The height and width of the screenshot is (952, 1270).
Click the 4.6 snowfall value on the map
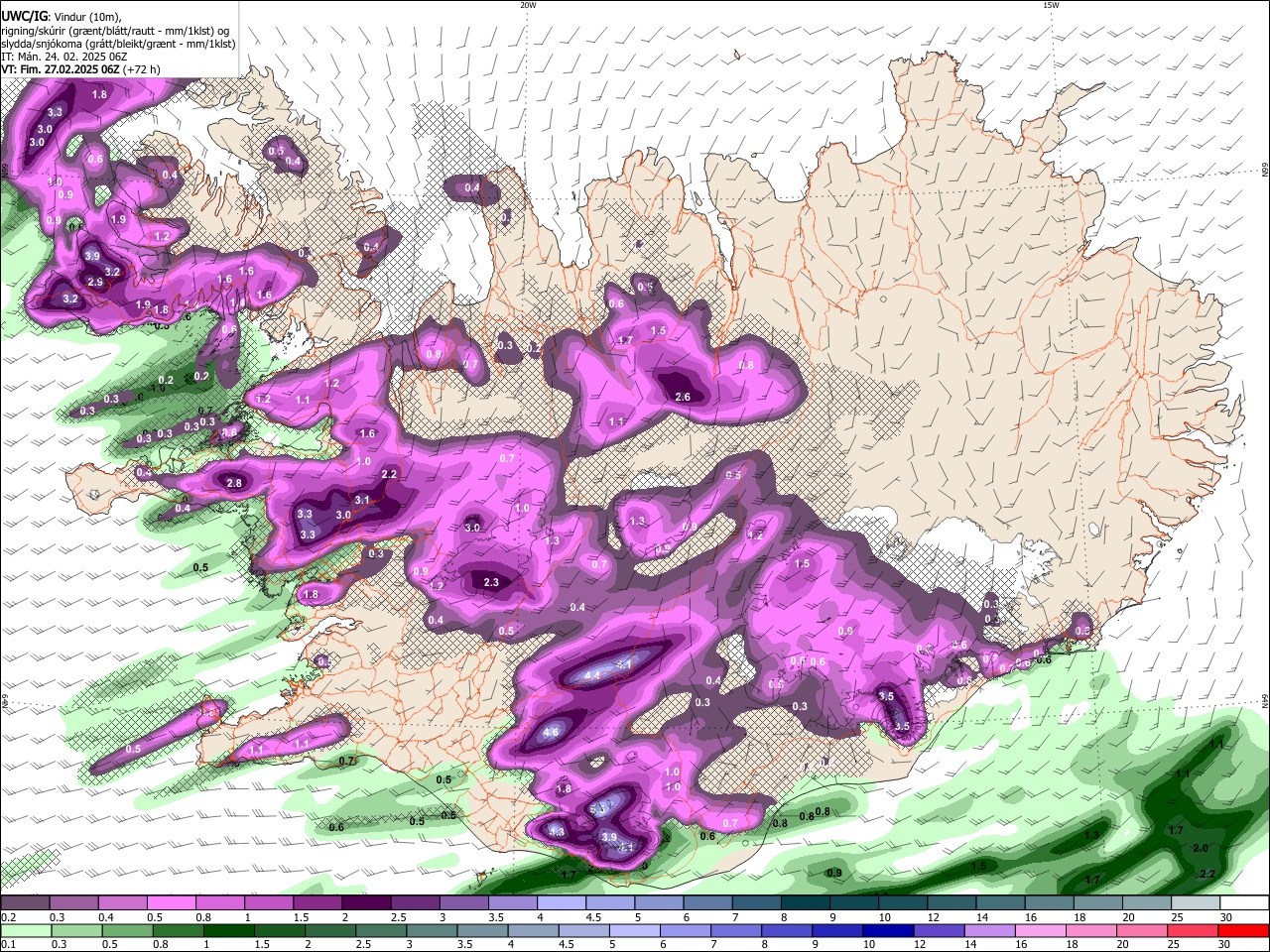[x=552, y=732]
